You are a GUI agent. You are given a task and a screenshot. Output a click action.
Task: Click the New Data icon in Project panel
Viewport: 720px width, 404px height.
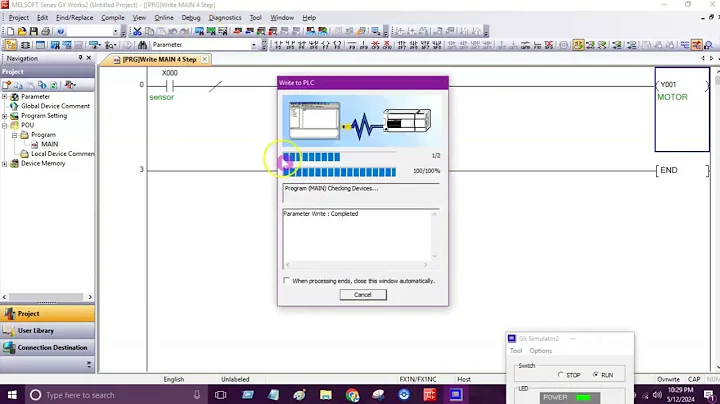pyautogui.click(x=7, y=85)
